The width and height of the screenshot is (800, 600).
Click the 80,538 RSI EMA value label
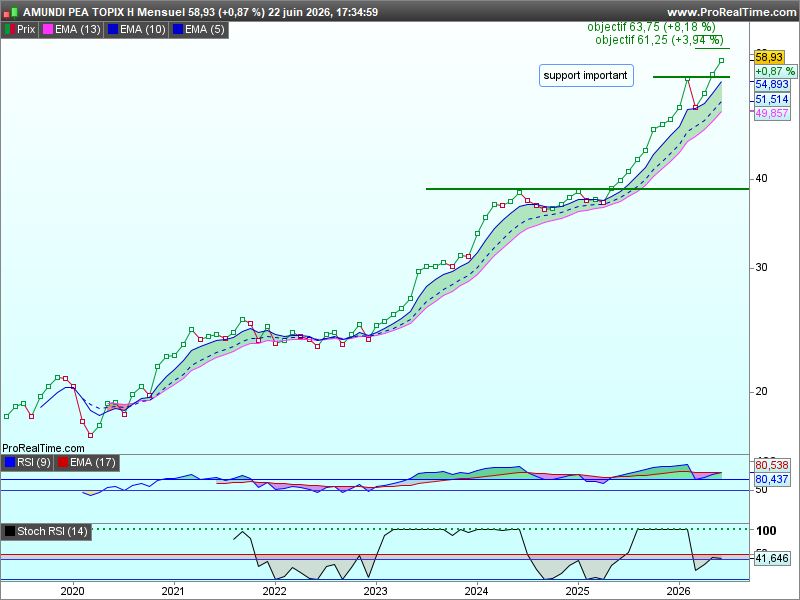(772, 465)
